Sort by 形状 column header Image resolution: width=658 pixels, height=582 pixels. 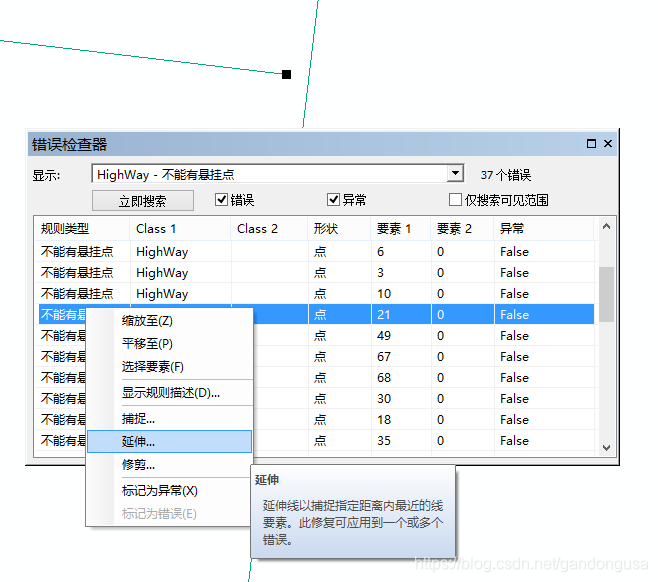tap(339, 229)
